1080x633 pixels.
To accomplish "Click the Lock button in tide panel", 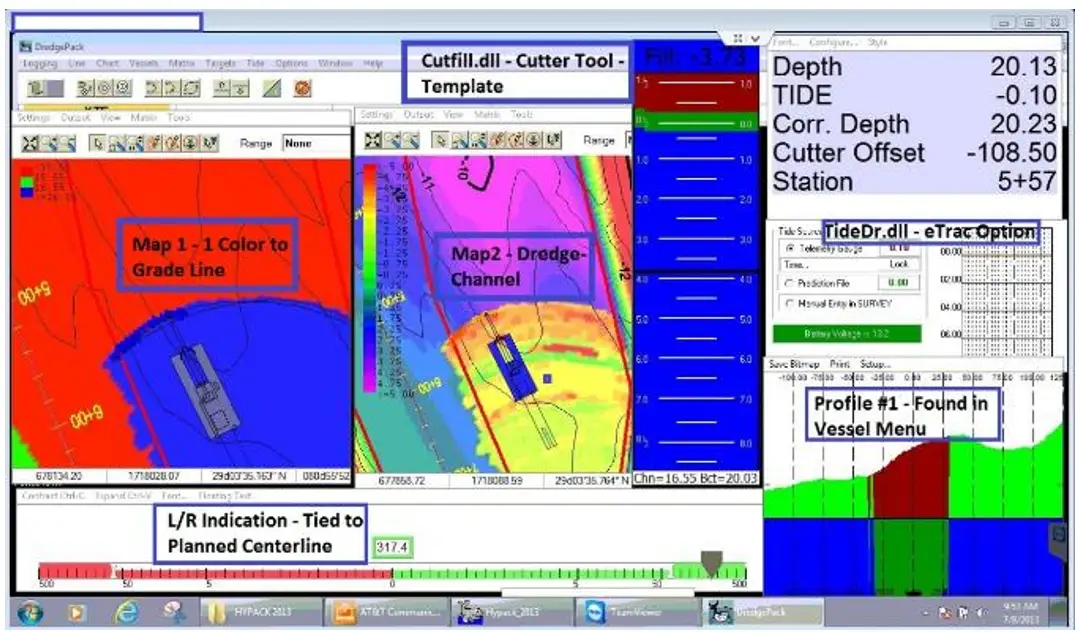I will 898,264.
